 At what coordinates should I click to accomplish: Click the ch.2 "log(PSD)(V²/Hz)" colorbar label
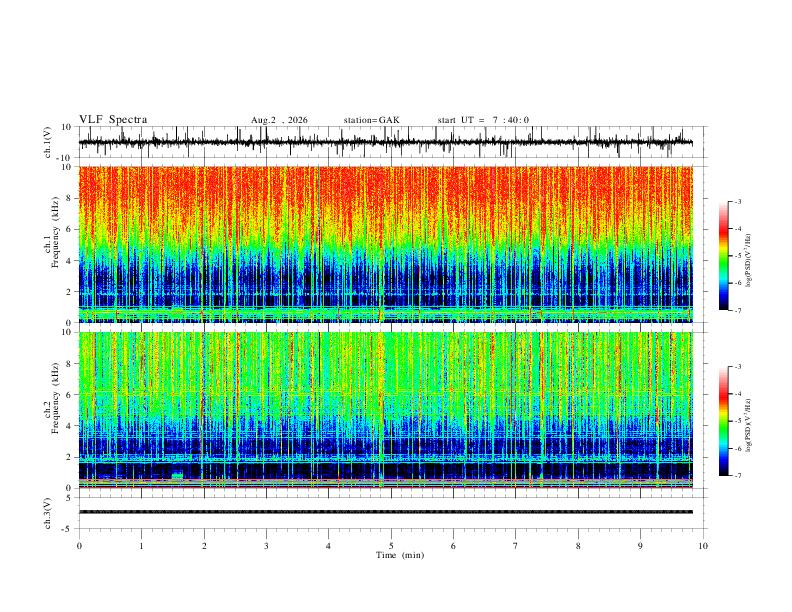(748, 425)
